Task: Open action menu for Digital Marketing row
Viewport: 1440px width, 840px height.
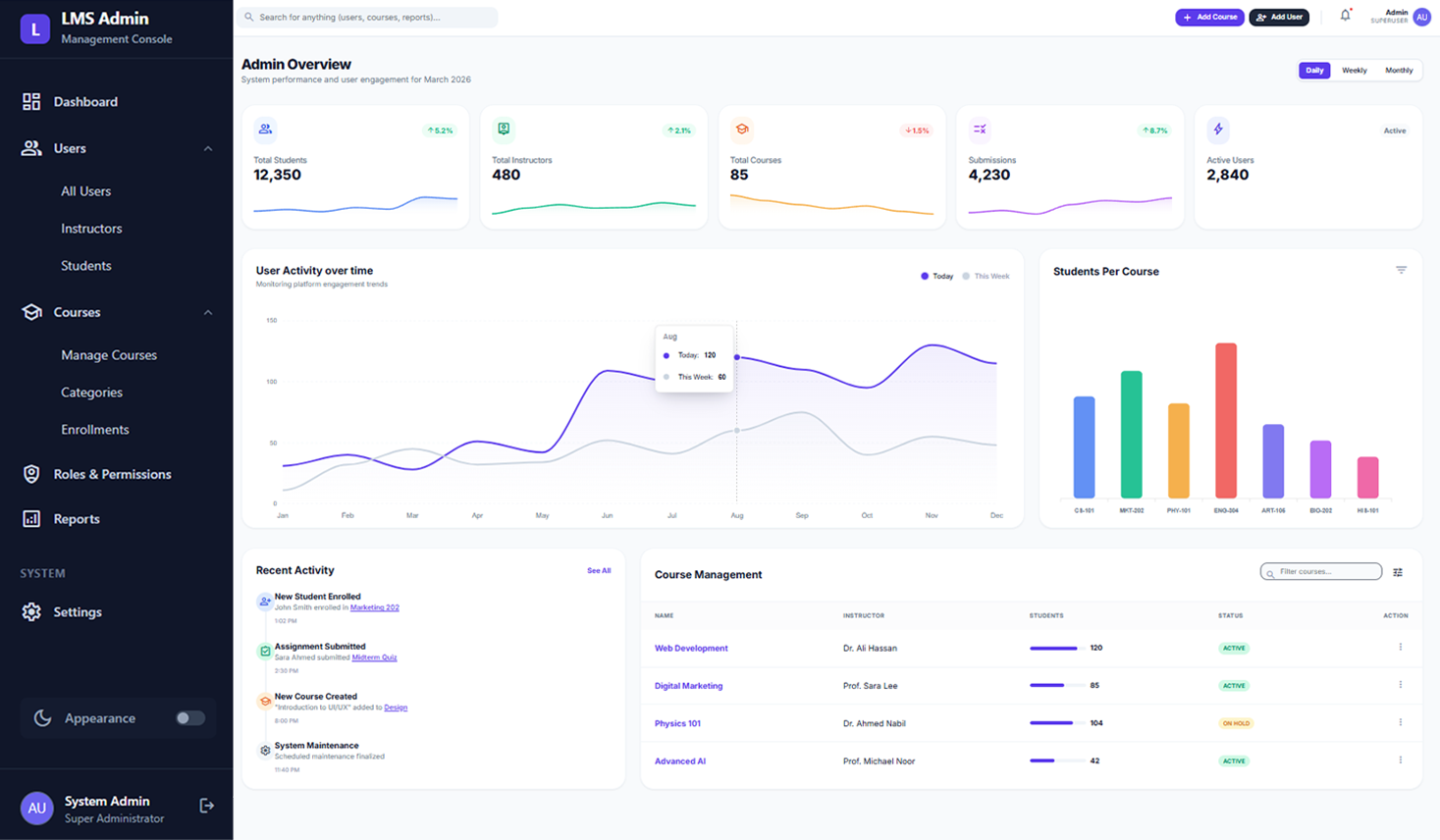Action: coord(1401,685)
